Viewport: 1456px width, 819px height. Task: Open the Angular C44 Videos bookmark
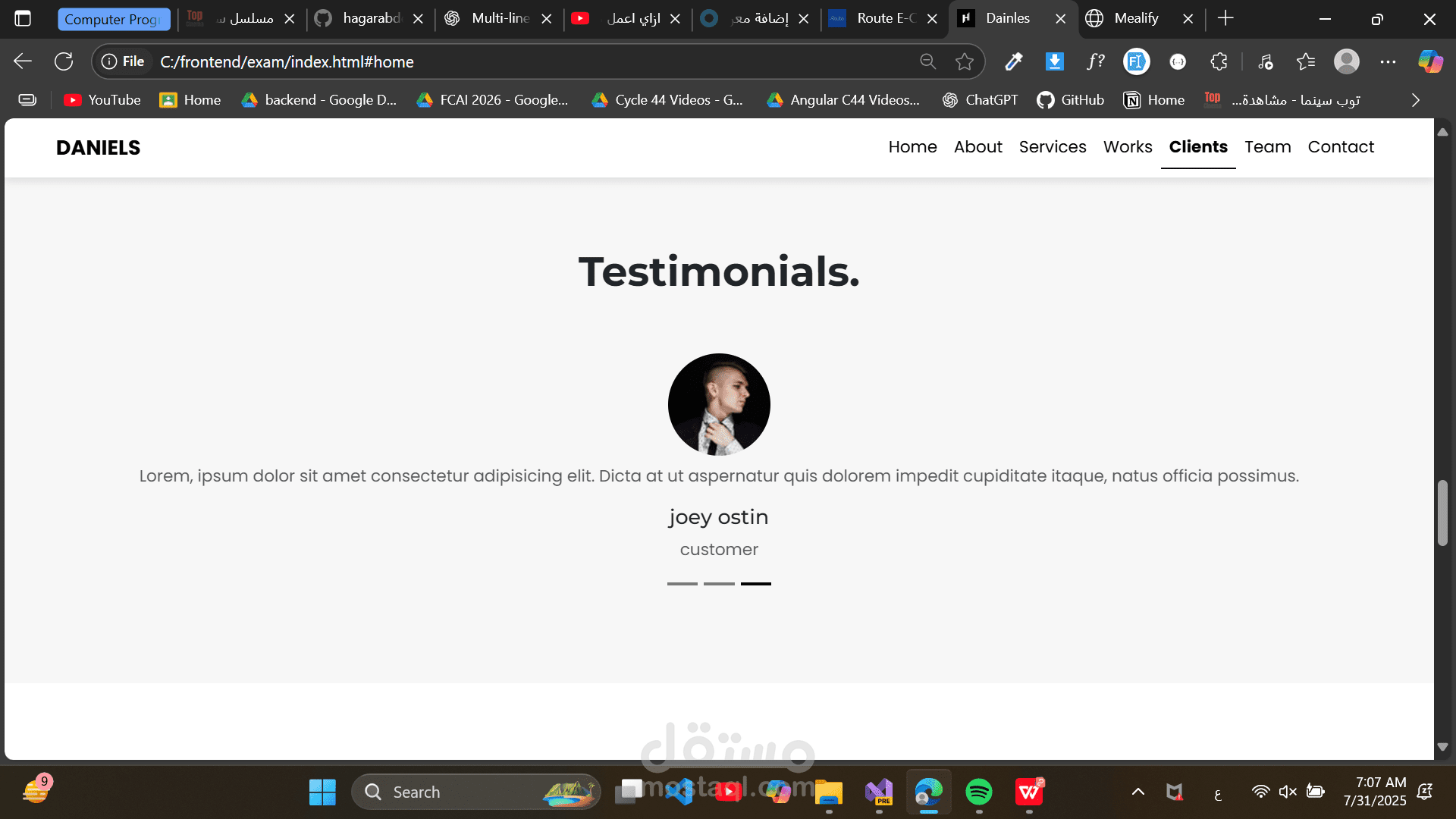[x=843, y=100]
